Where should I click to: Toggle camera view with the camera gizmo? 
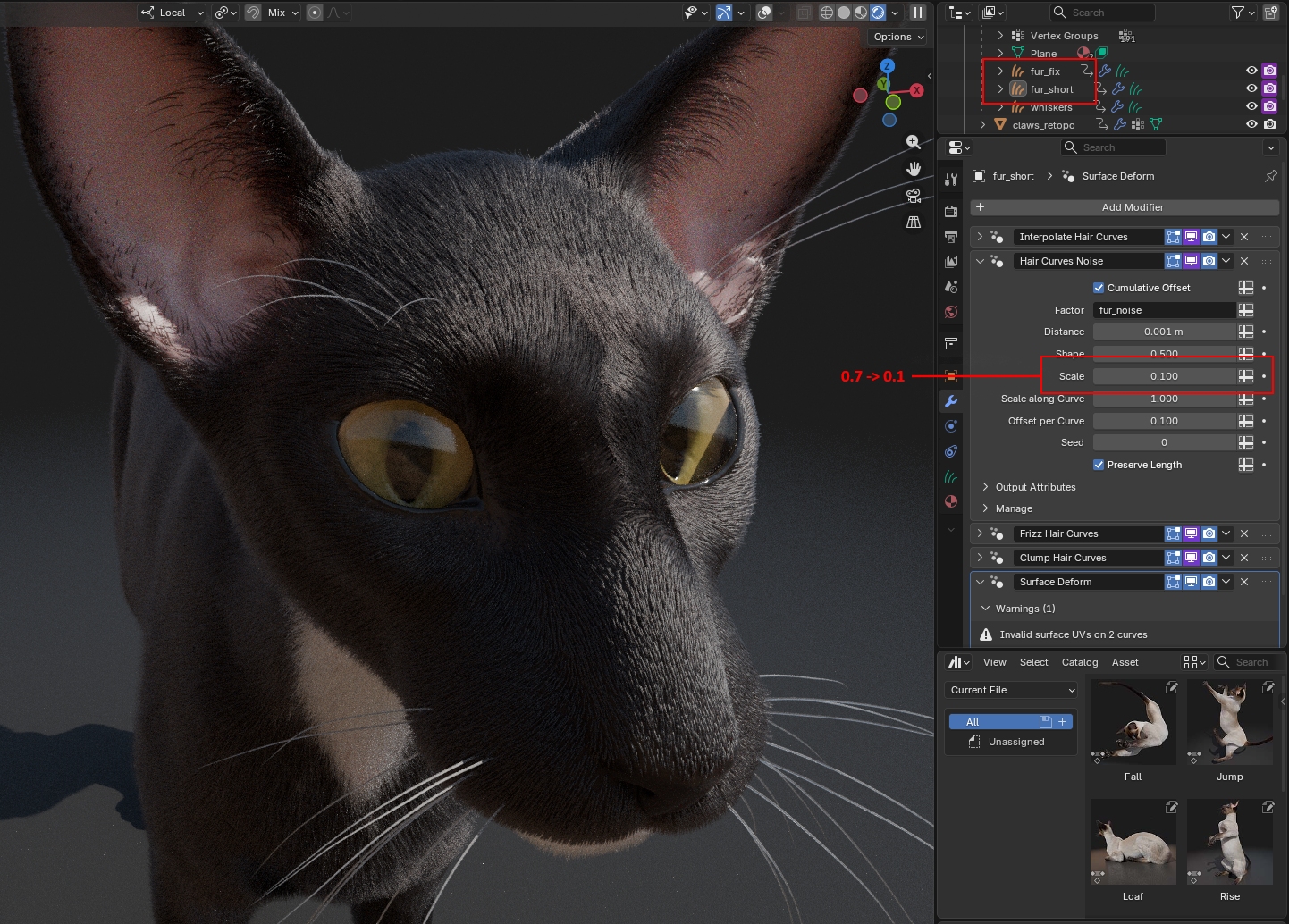[x=913, y=195]
